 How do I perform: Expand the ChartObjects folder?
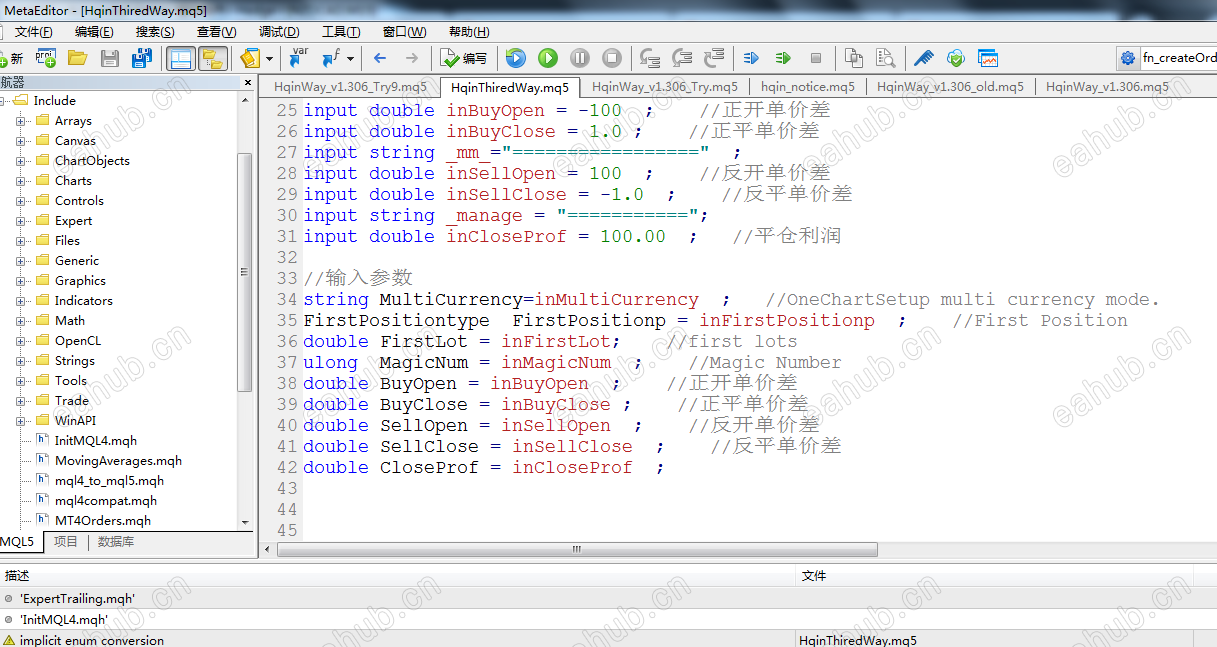click(21, 161)
